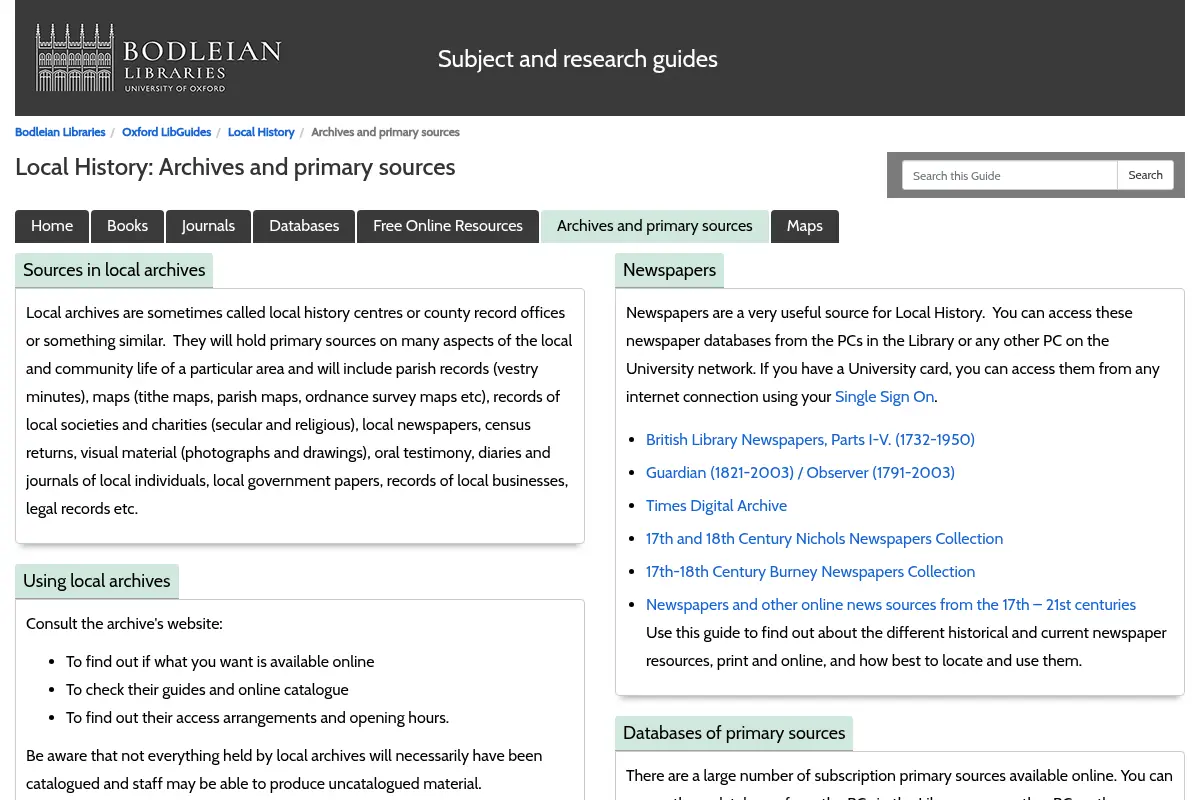Click the Search button
This screenshot has height=800, width=1200.
point(1145,175)
